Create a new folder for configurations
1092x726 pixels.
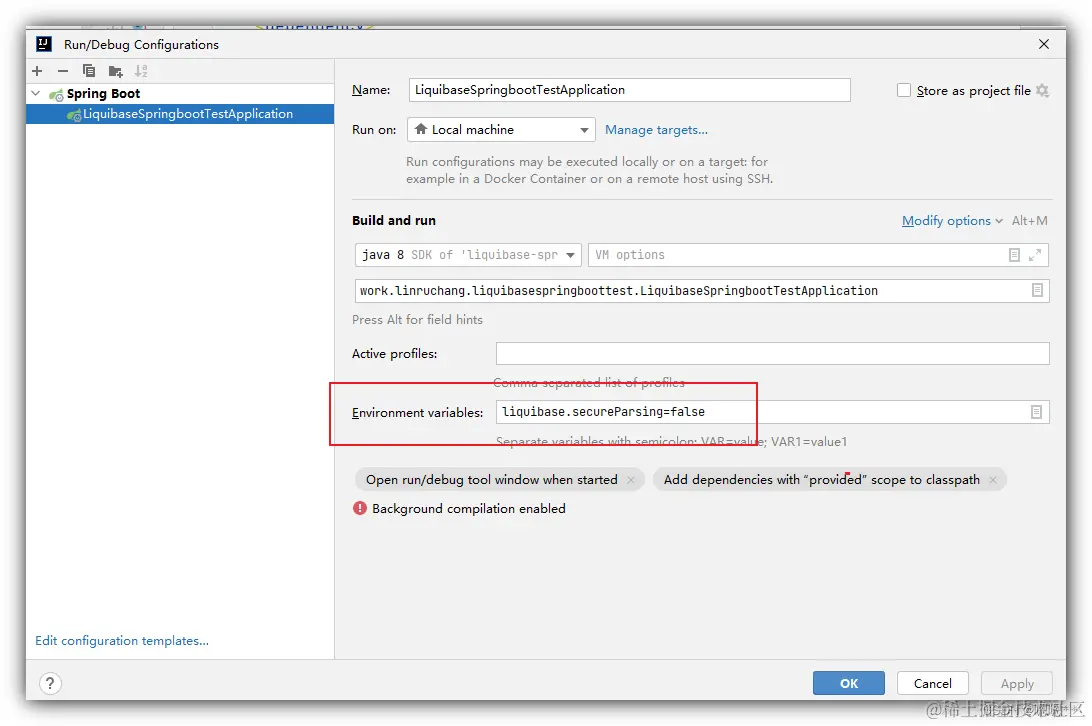tap(116, 71)
